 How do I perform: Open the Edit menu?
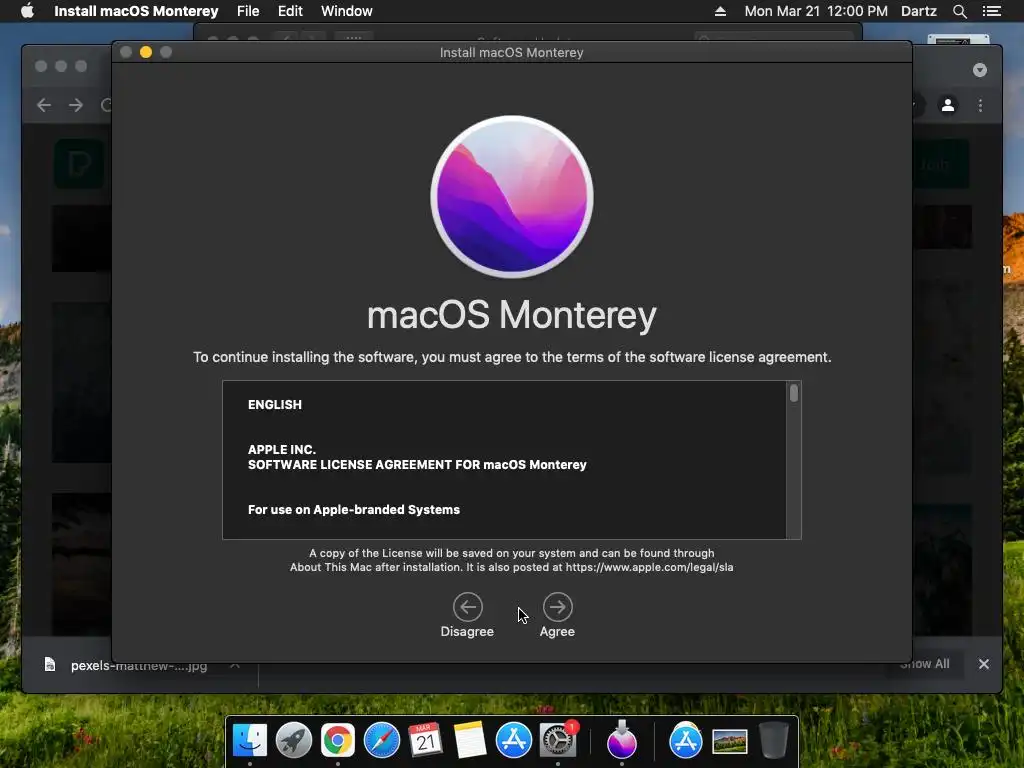click(x=290, y=11)
